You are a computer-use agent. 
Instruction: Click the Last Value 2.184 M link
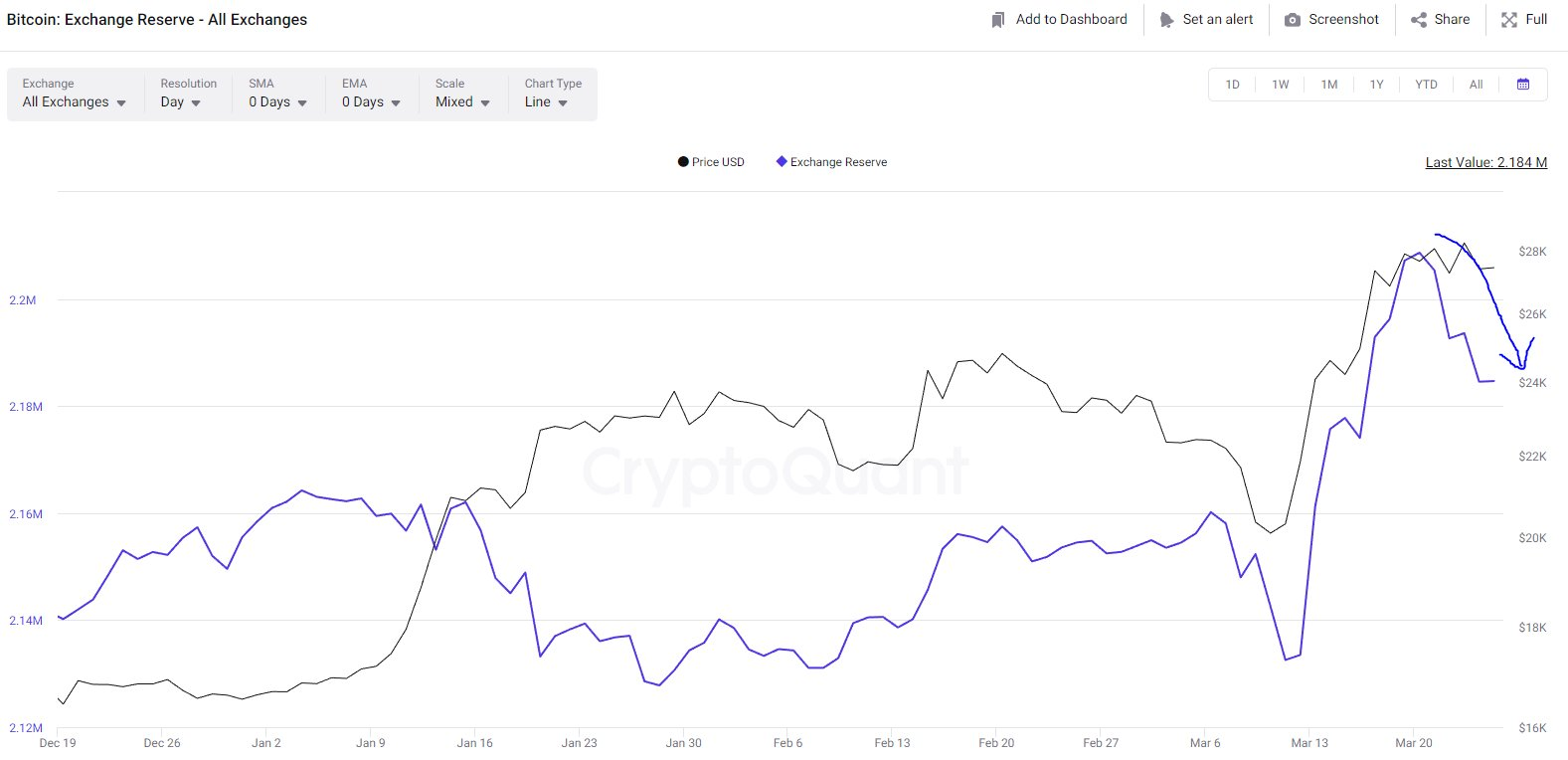(x=1485, y=162)
